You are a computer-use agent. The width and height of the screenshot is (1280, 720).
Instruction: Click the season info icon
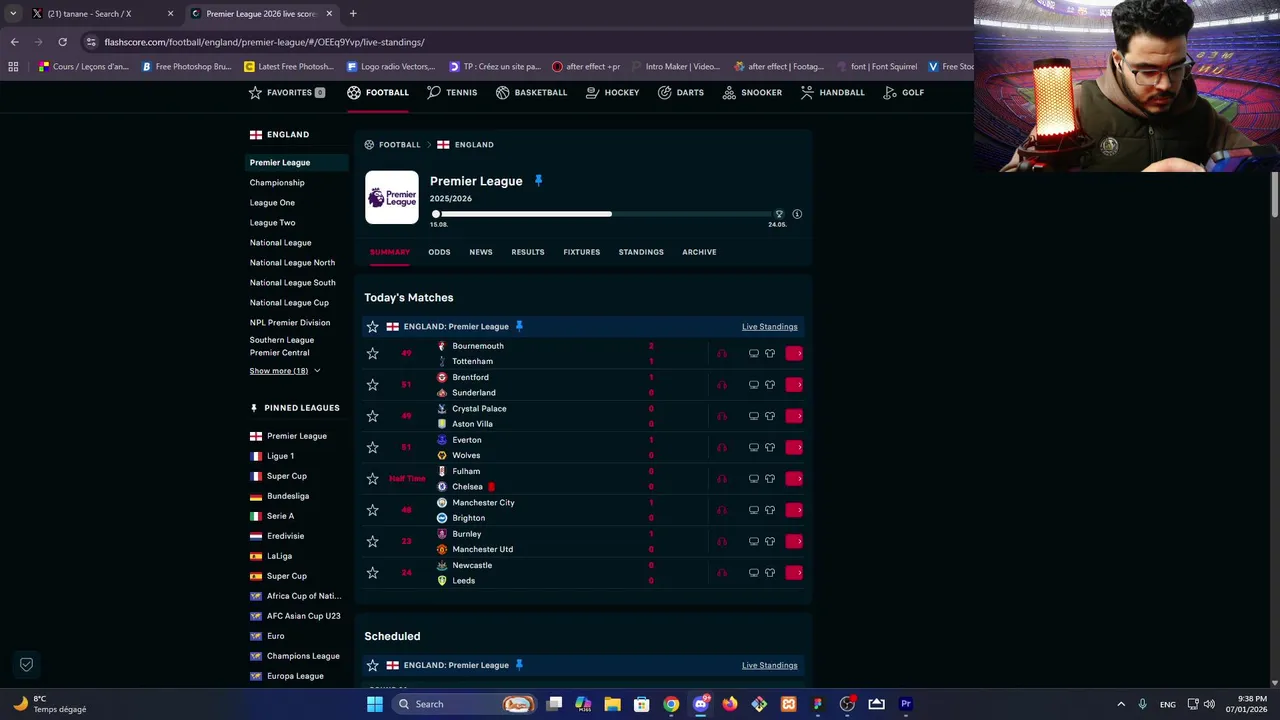797,214
